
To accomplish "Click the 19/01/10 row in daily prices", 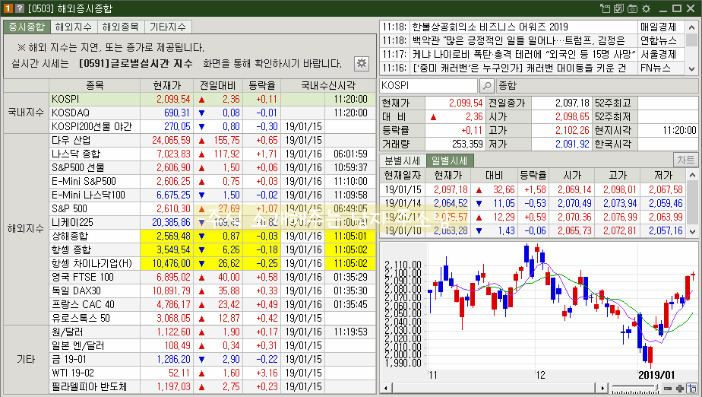I will pos(533,231).
